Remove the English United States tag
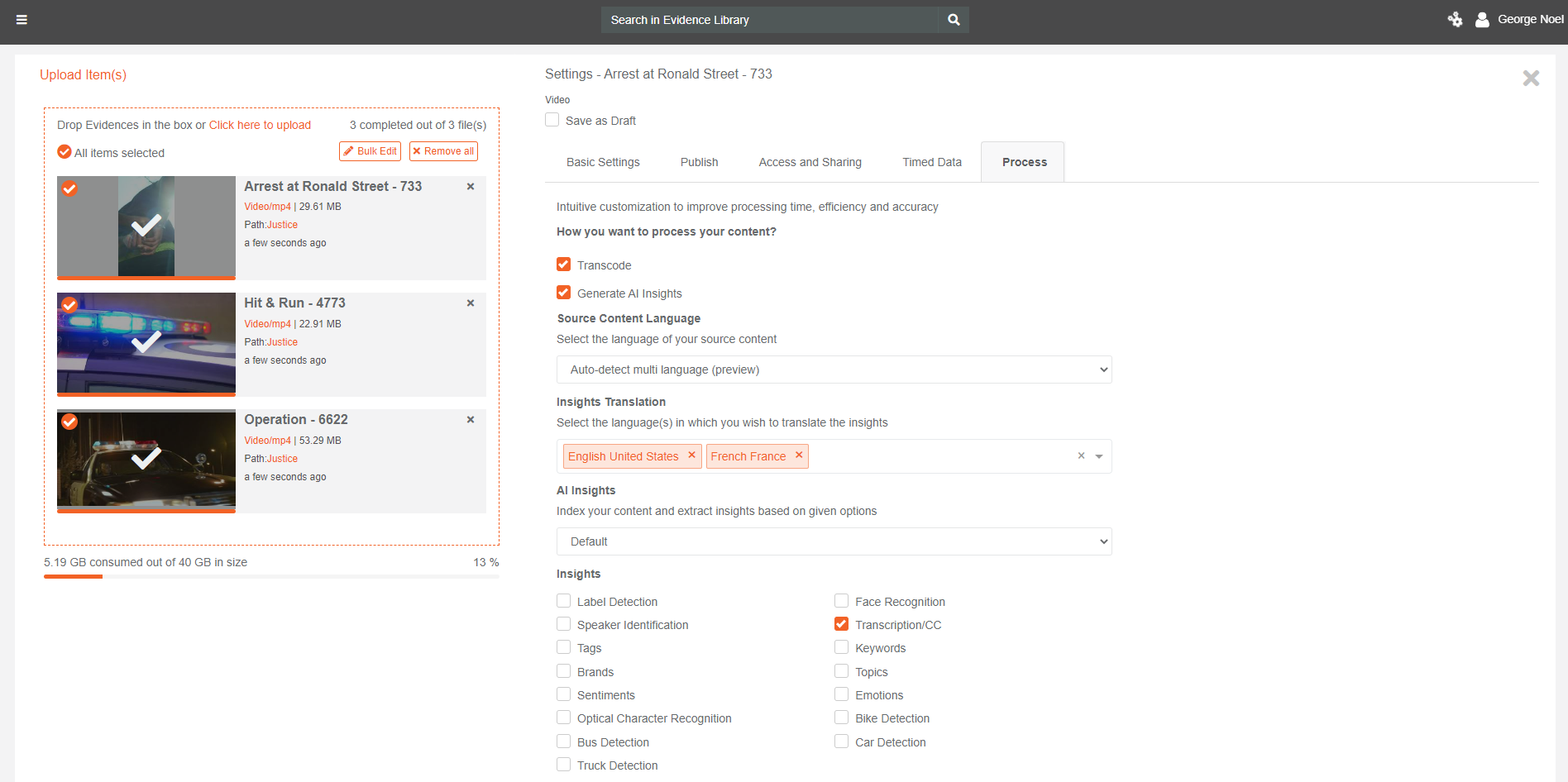The width and height of the screenshot is (1568, 782). [x=692, y=455]
